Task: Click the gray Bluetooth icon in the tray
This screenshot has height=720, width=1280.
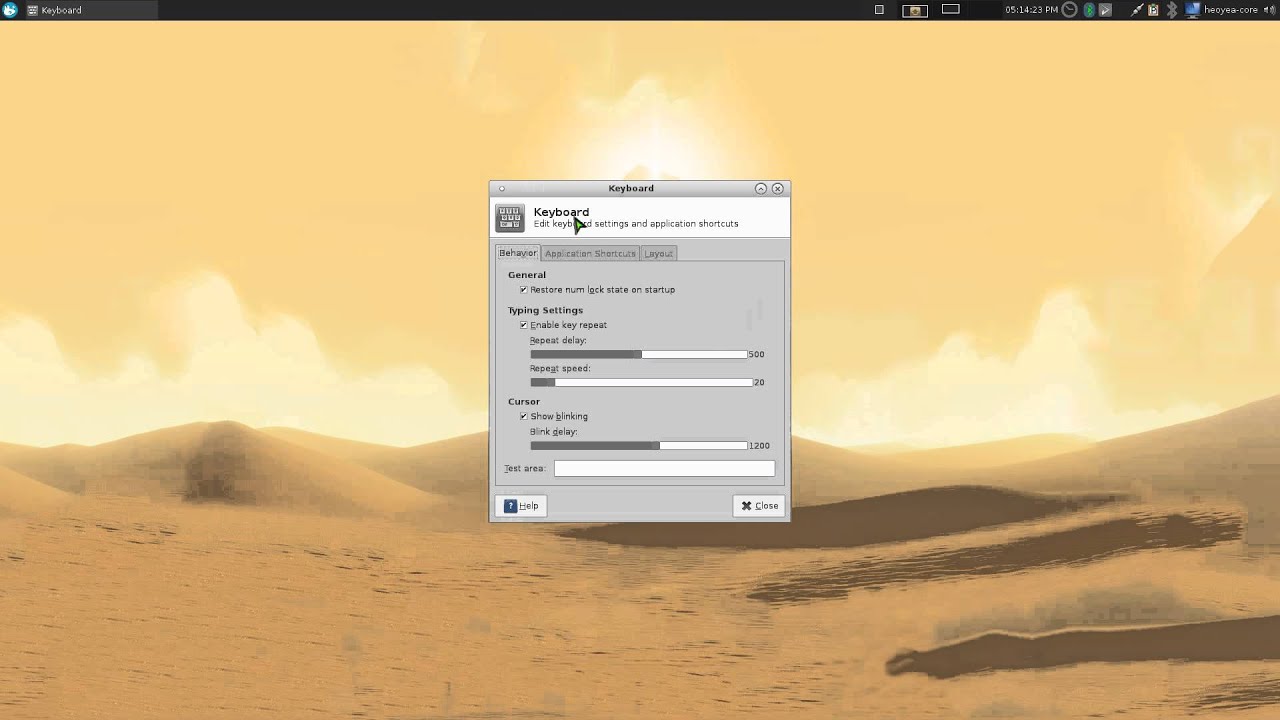Action: [1172, 10]
